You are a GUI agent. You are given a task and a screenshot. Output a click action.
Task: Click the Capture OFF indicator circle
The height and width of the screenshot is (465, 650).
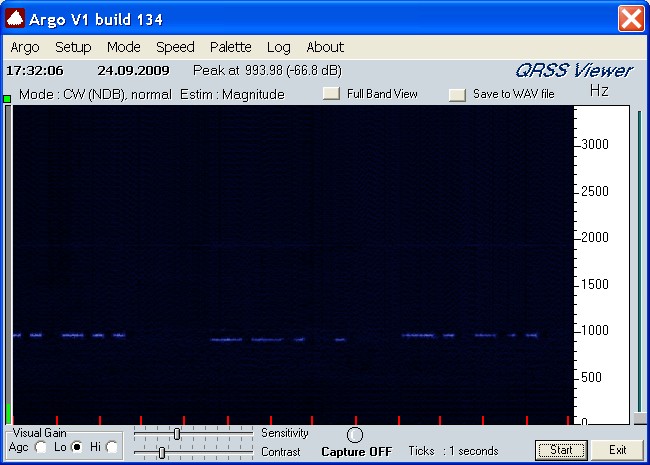[354, 435]
